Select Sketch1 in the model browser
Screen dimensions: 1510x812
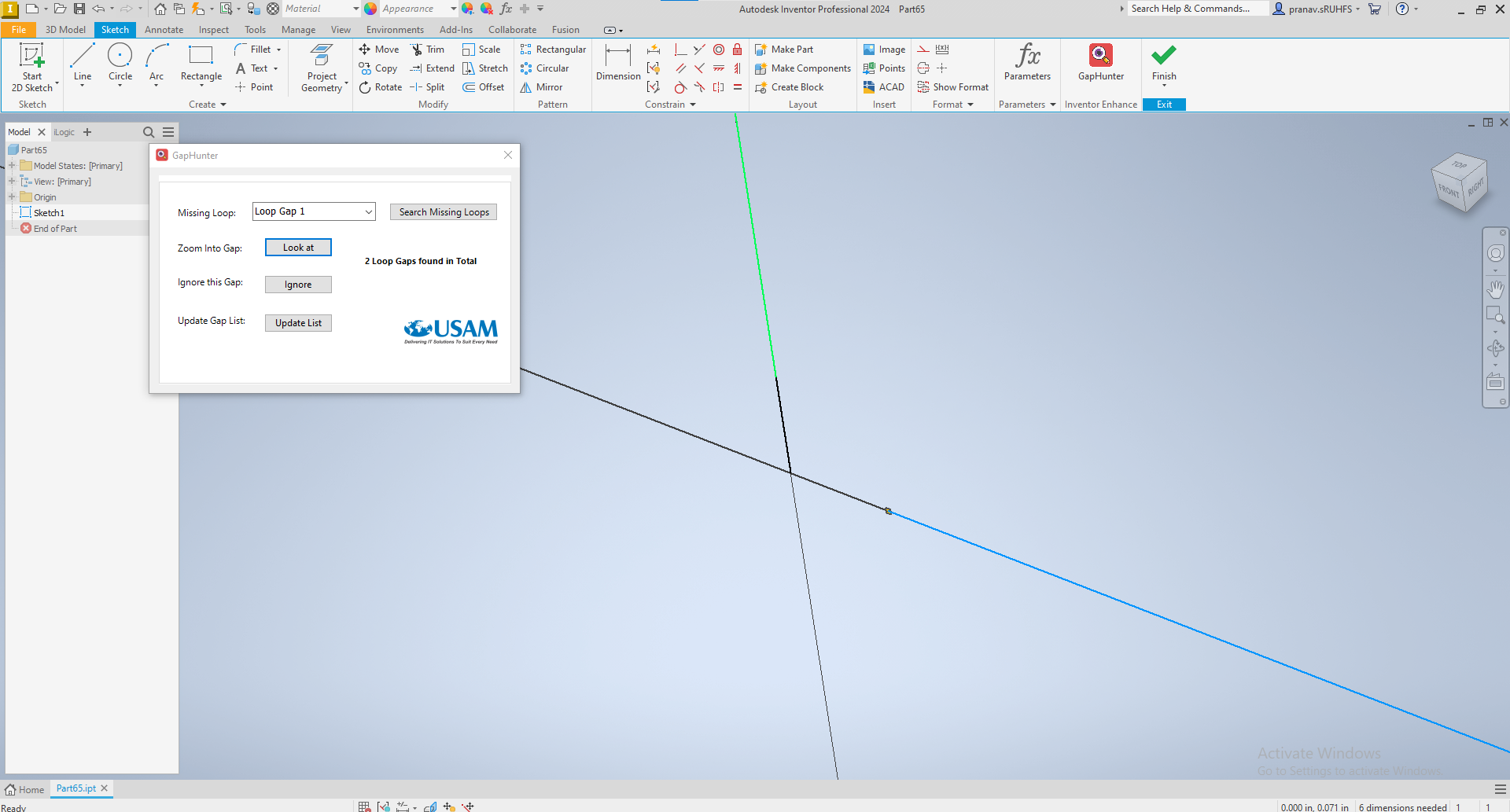pos(49,213)
